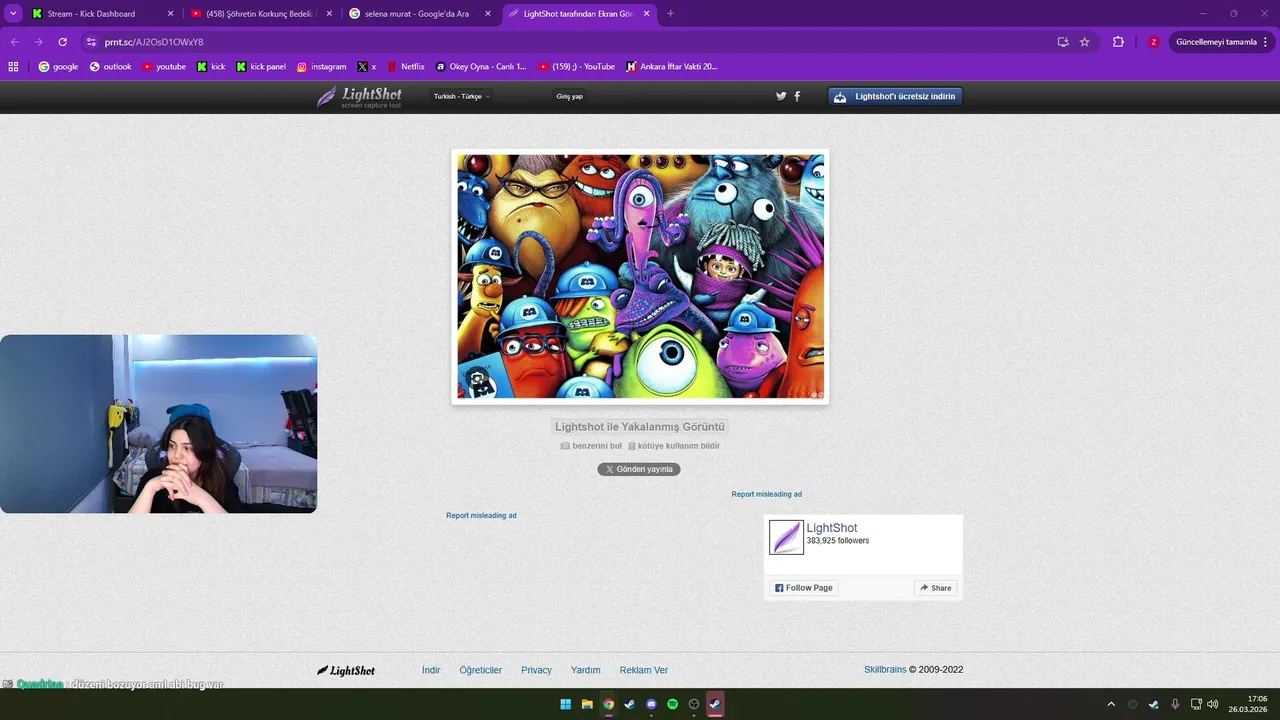The height and width of the screenshot is (720, 1280).
Task: Open the Turkish - Türkçe language dropdown
Action: pyautogui.click(x=461, y=96)
